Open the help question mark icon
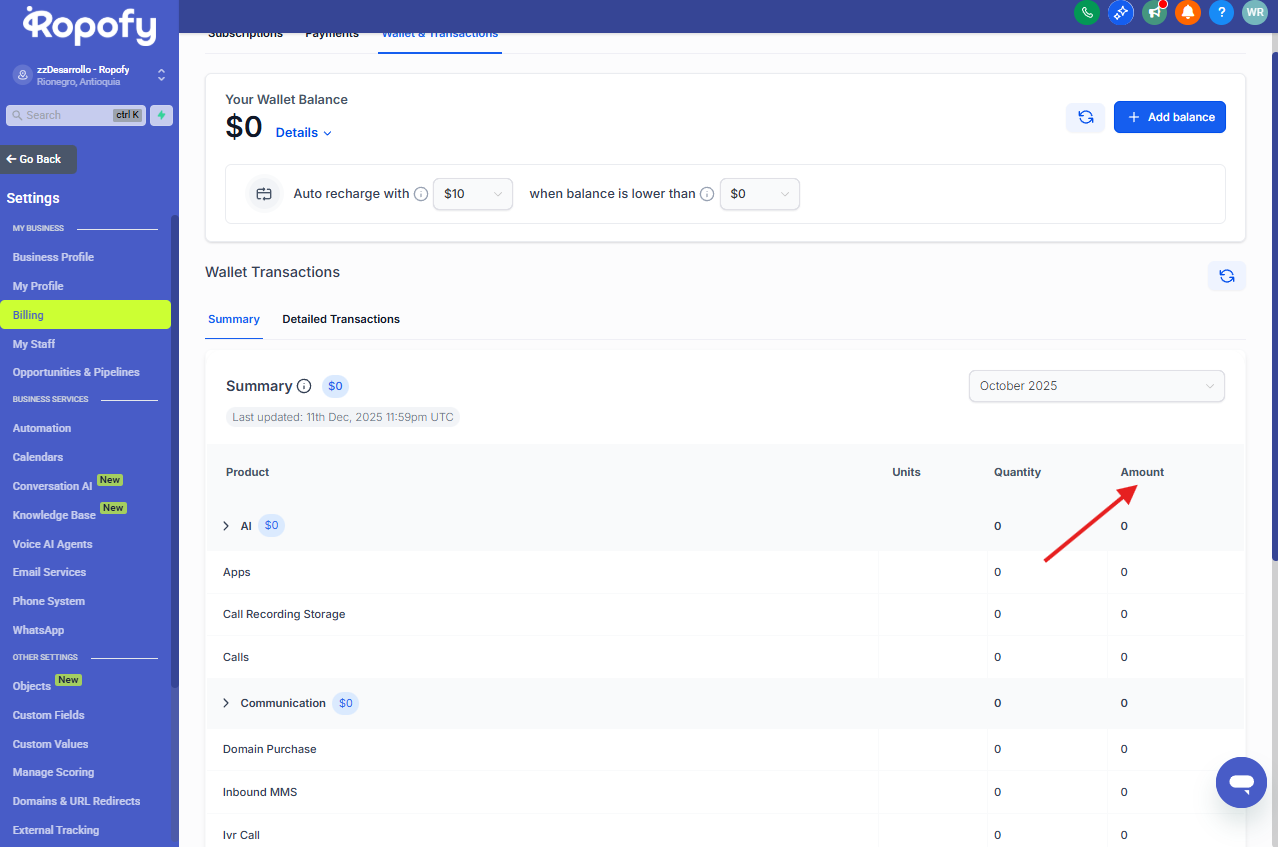 (1220, 12)
